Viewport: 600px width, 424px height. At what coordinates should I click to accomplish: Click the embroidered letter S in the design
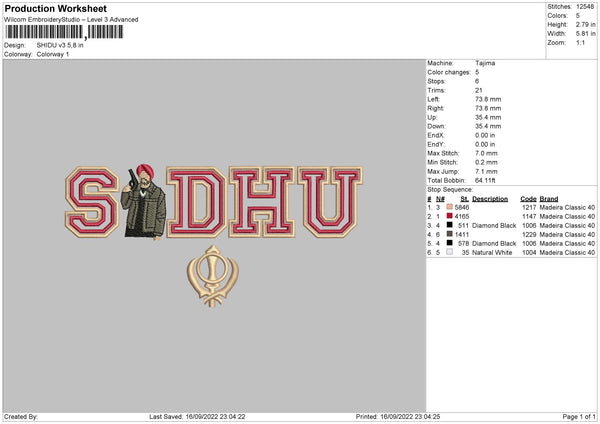tap(92, 202)
